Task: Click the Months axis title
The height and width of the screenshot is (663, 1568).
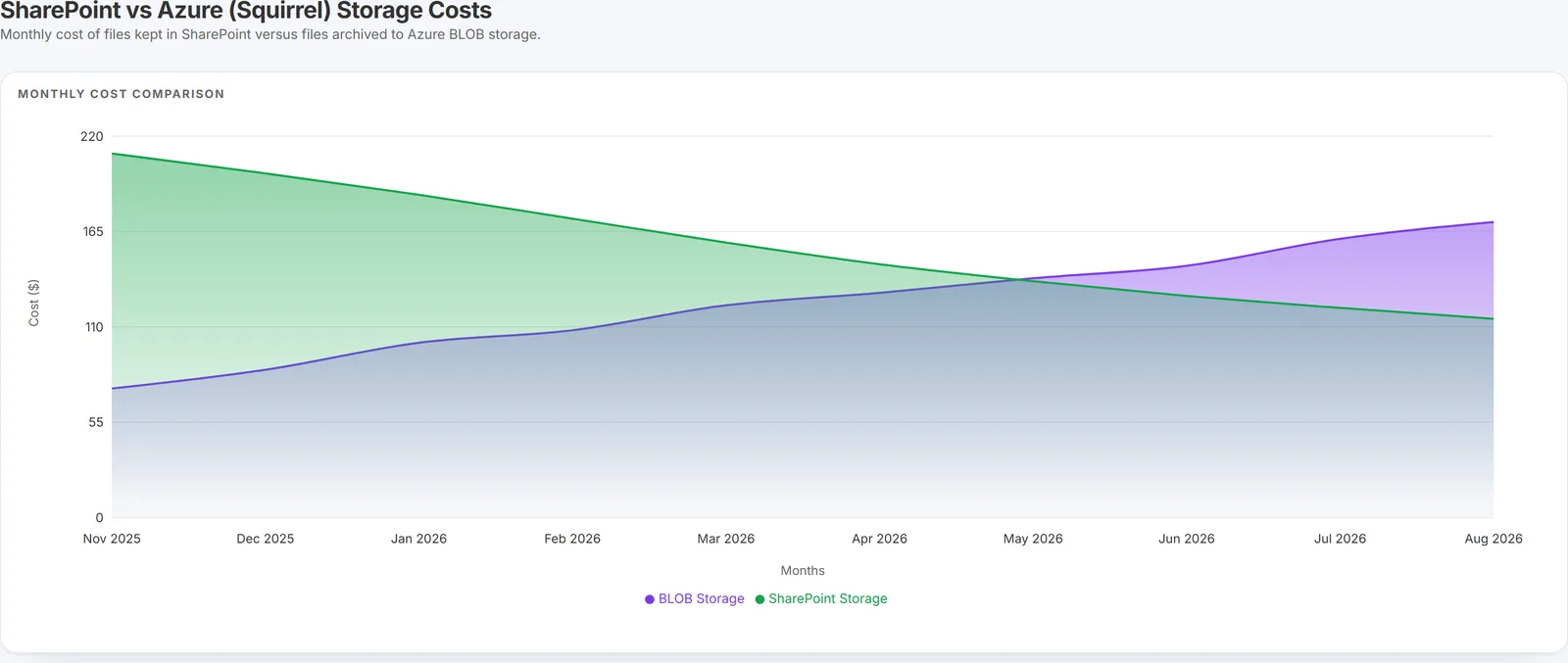Action: [x=803, y=570]
